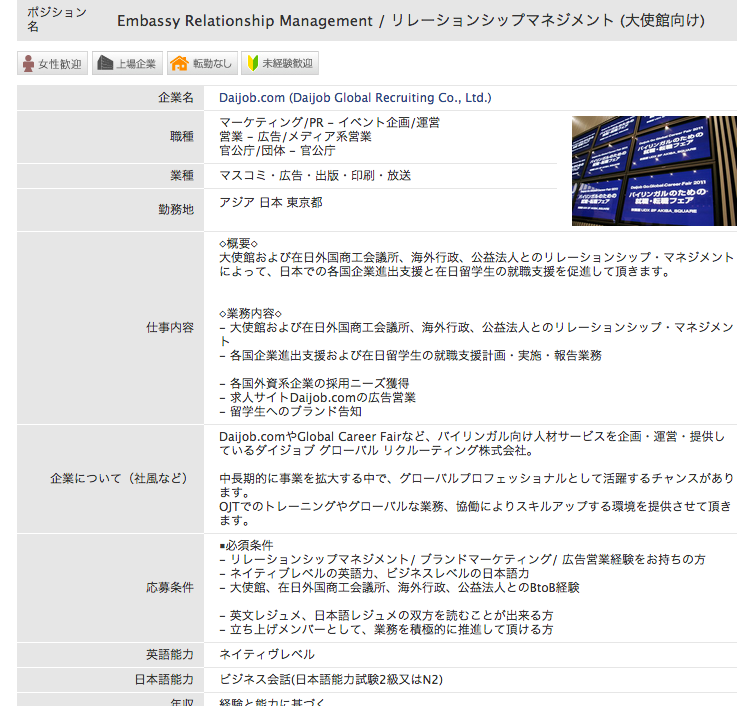Click the ■必須条件 heading
This screenshot has width=749, height=706.
[x=246, y=546]
